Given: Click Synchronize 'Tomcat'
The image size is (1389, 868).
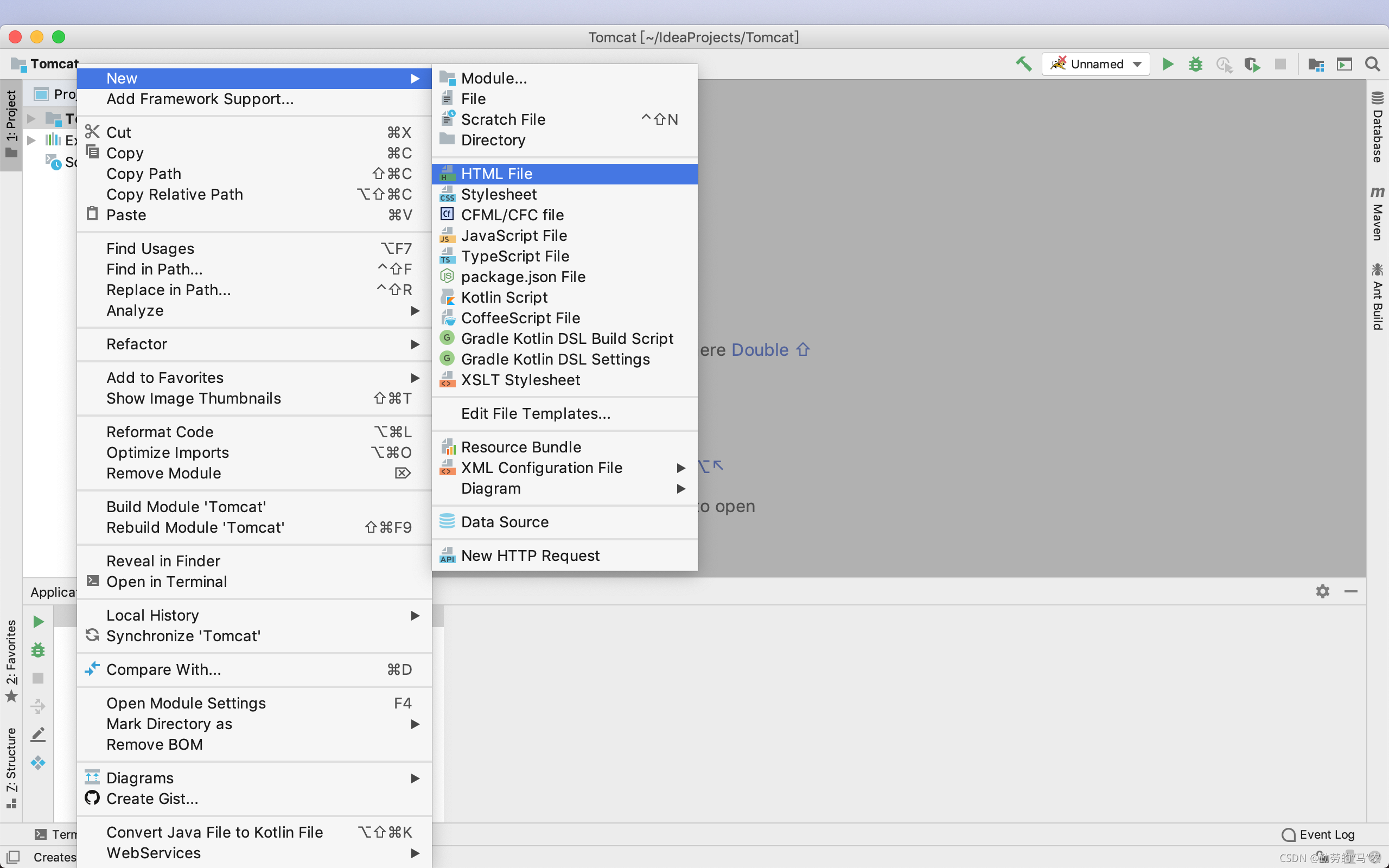Looking at the screenshot, I should (254, 636).
